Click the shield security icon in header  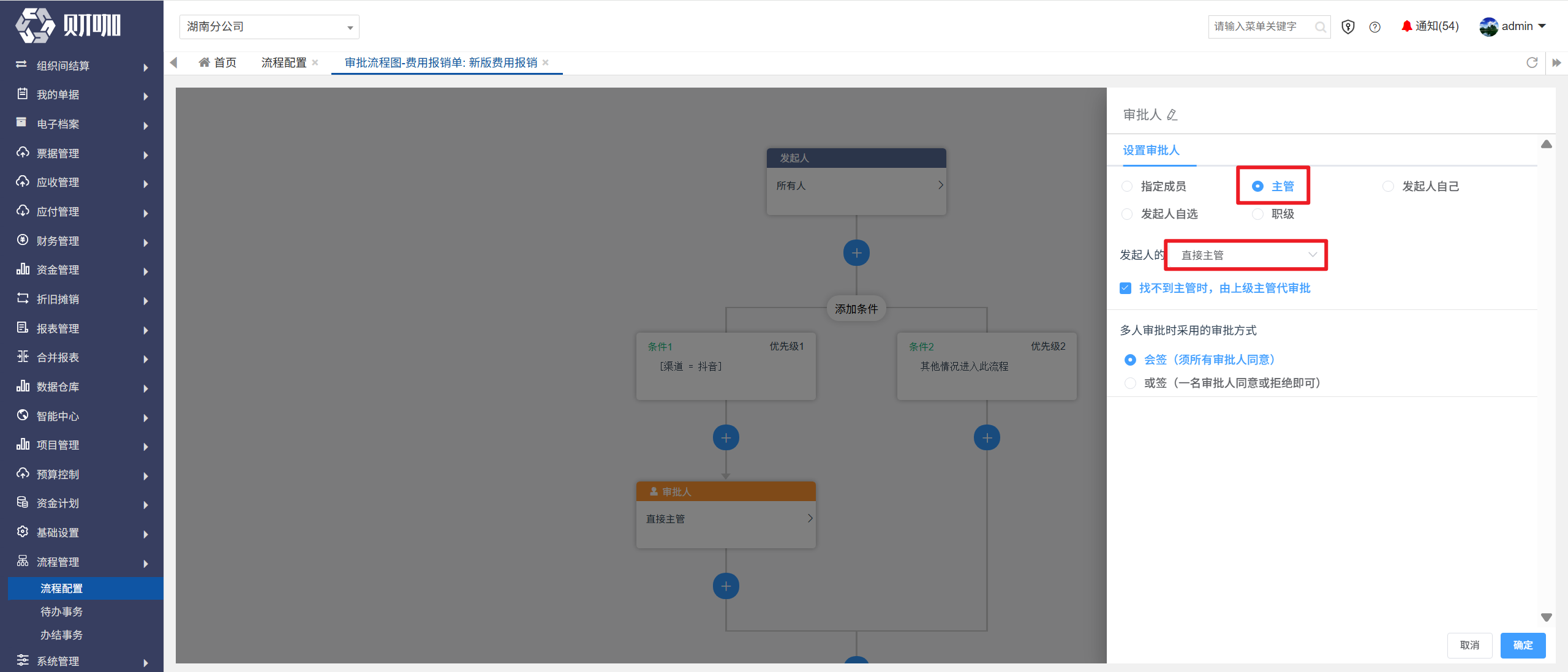point(1347,27)
